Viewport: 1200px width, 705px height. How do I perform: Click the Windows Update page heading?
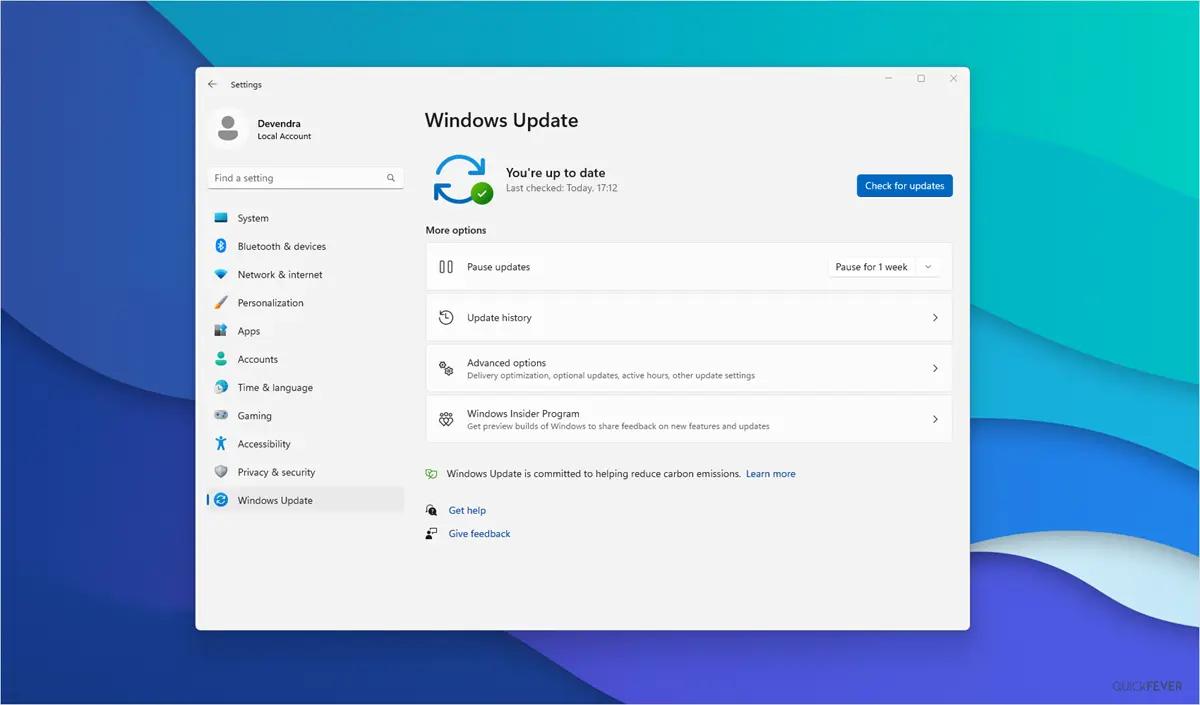501,121
